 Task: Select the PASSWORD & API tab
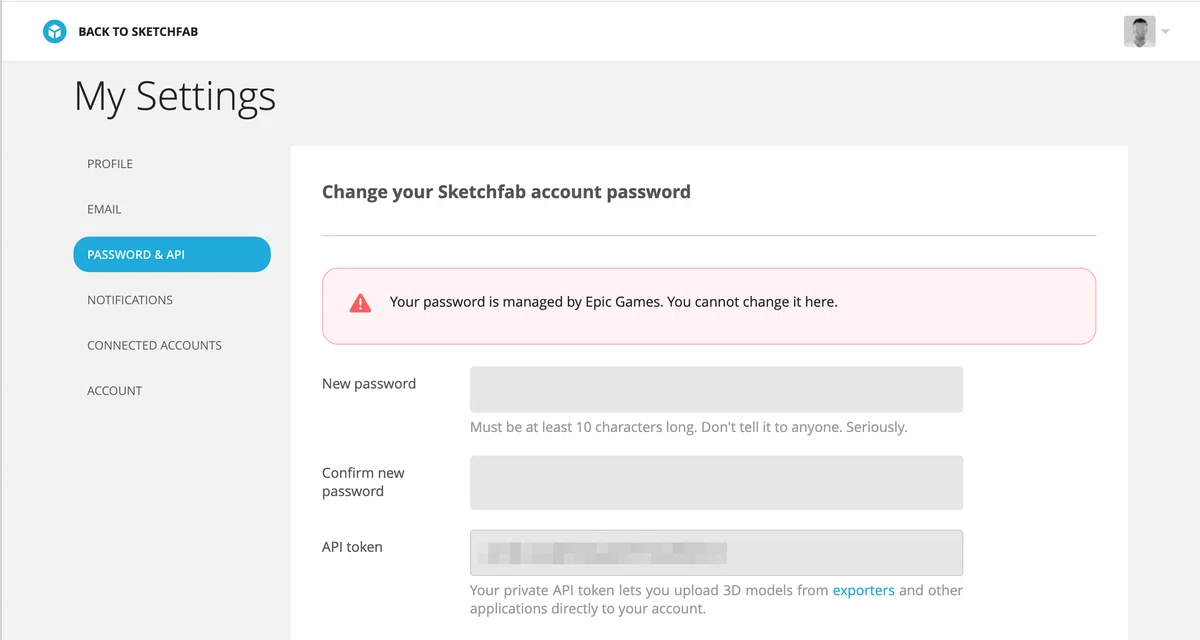point(172,254)
